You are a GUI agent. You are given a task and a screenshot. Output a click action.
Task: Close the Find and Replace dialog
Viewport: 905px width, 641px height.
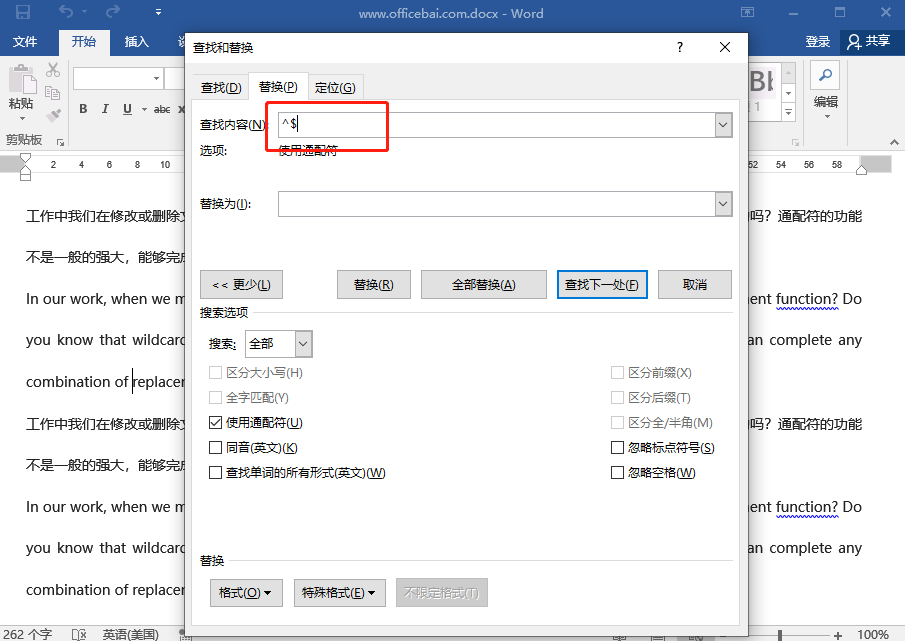pos(725,47)
